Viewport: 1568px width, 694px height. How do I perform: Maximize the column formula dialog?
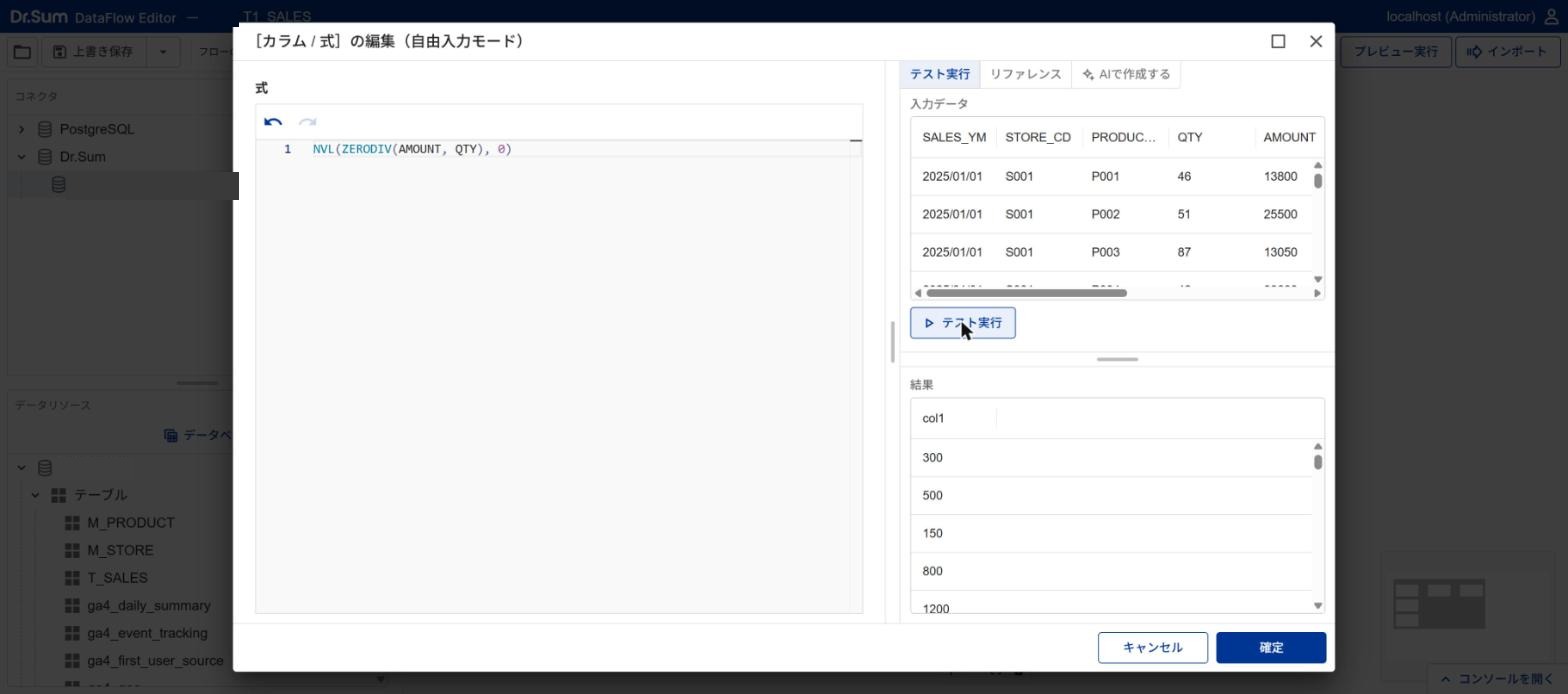pos(1278,41)
